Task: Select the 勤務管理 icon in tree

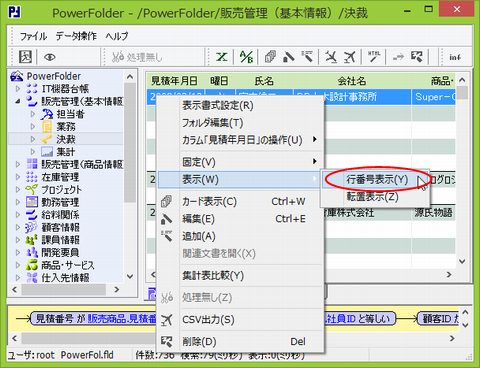Action: [x=32, y=202]
